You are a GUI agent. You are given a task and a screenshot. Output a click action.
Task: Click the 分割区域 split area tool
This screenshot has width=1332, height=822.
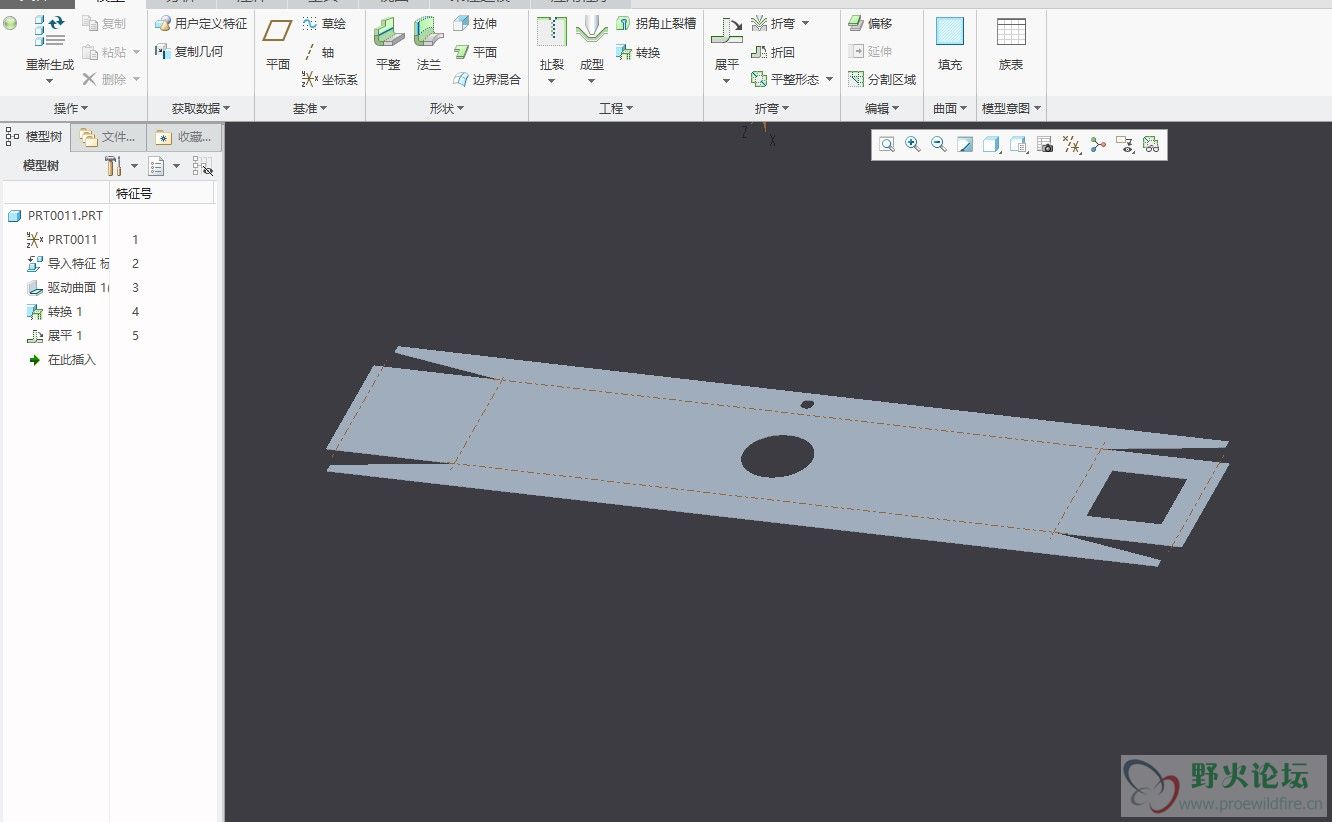pyautogui.click(x=882, y=79)
